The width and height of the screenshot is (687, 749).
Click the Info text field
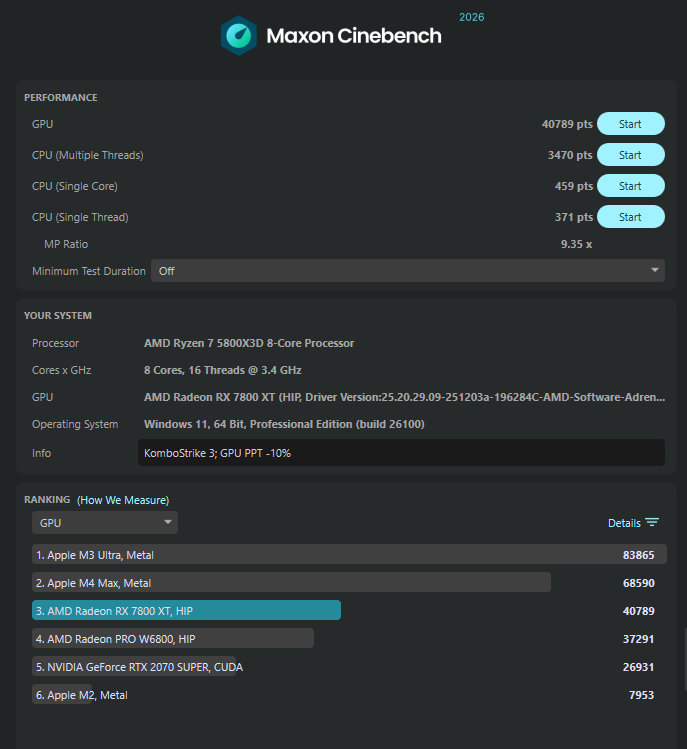click(x=401, y=453)
